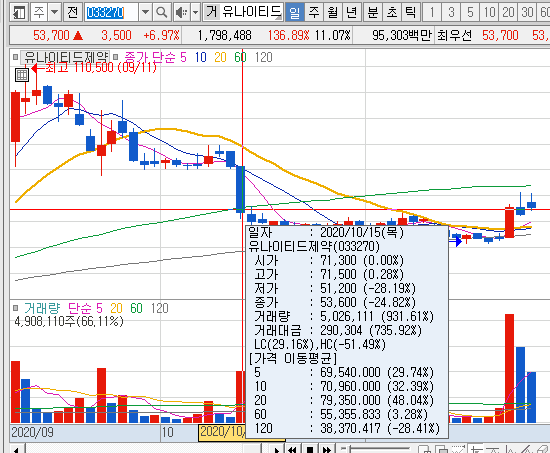
Task: Switch to 초 second chart
Action: coord(391,13)
